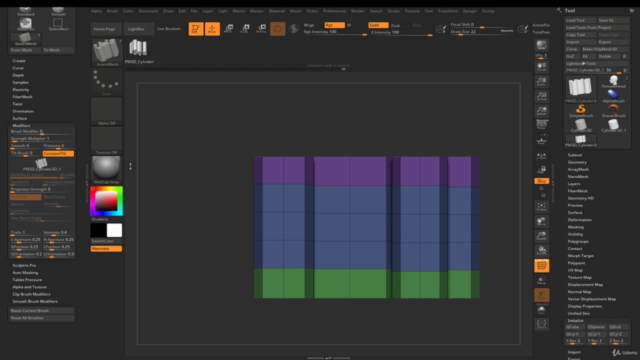Expand the Polygroups section
The width and height of the screenshot is (640, 360).
click(578, 242)
